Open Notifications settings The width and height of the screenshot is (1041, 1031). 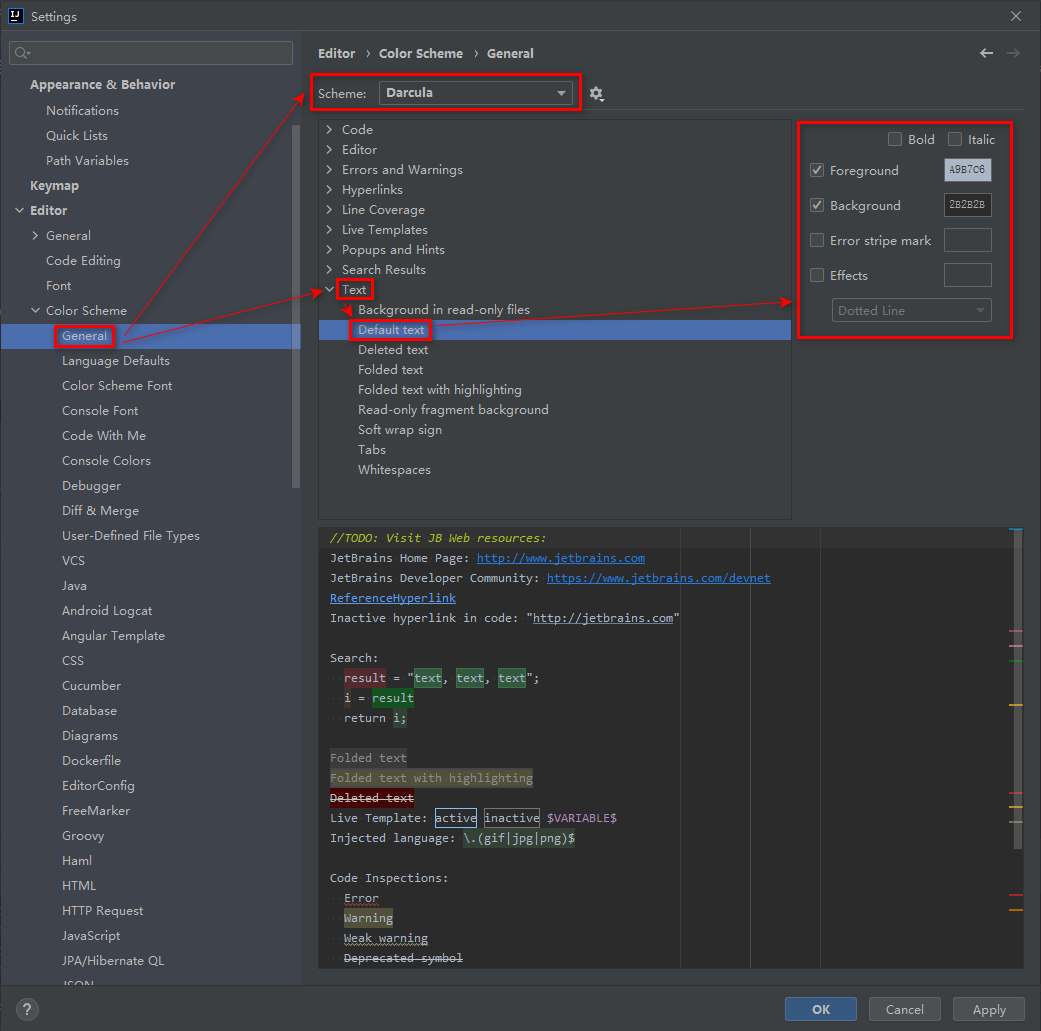click(x=82, y=110)
